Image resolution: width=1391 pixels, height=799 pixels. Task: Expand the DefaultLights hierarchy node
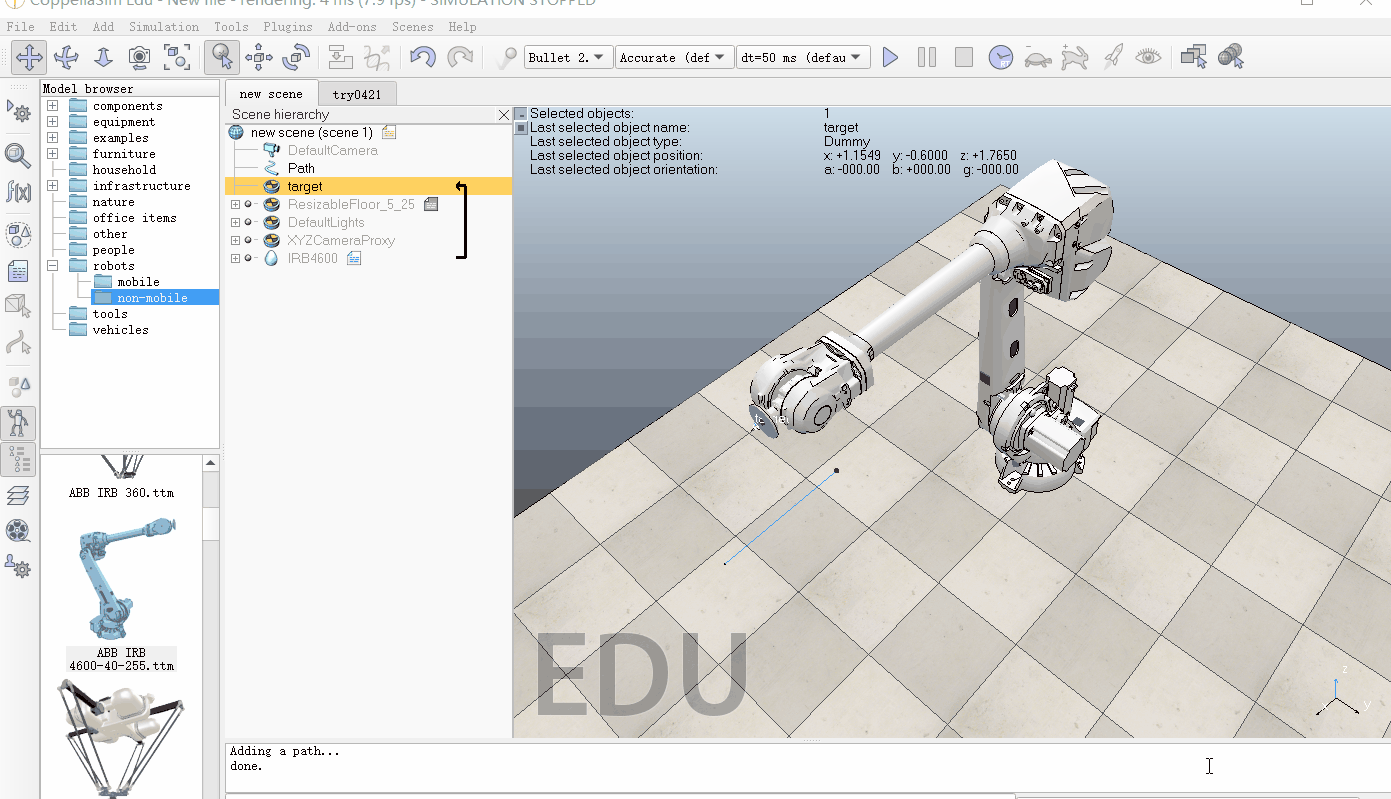tap(235, 222)
